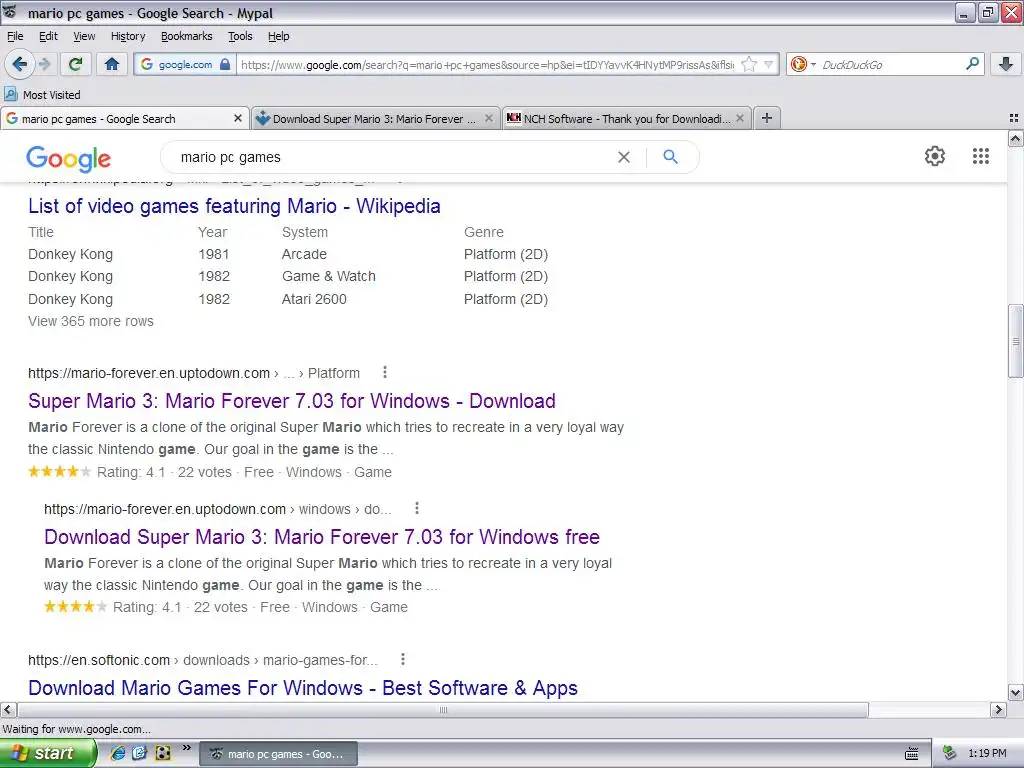Screen dimensions: 1024x768
Task: Expand the quick launch chevron
Action: click(x=186, y=747)
